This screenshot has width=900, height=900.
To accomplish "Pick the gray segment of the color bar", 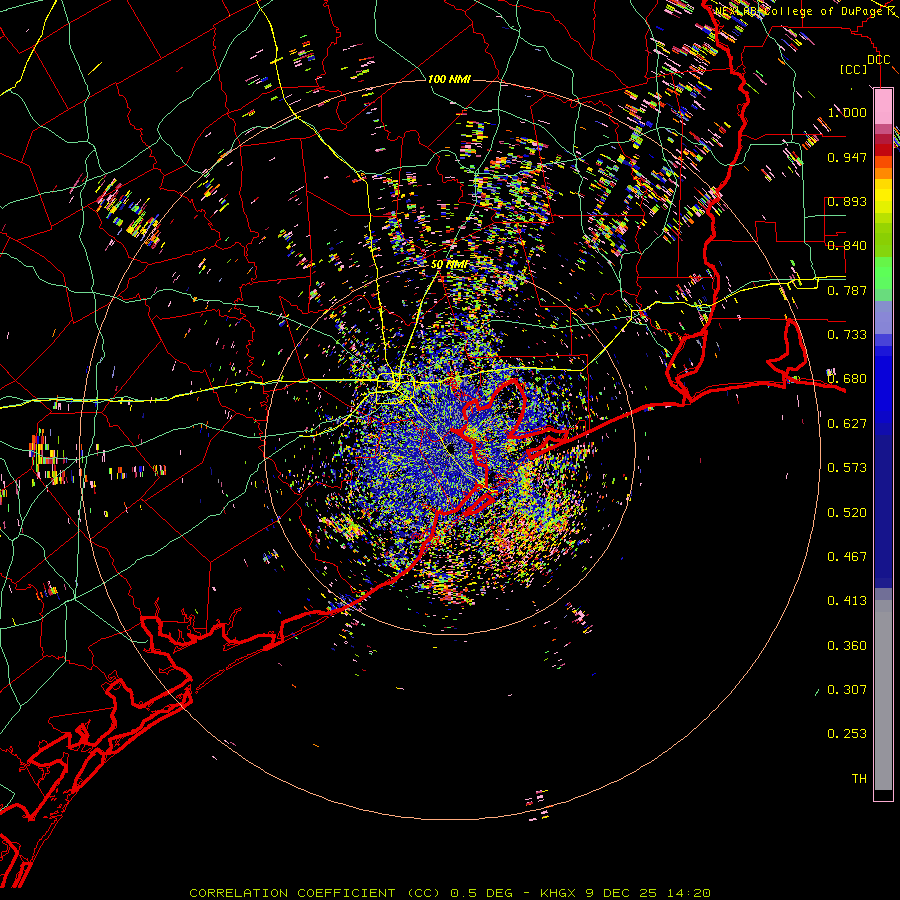I will [x=883, y=695].
